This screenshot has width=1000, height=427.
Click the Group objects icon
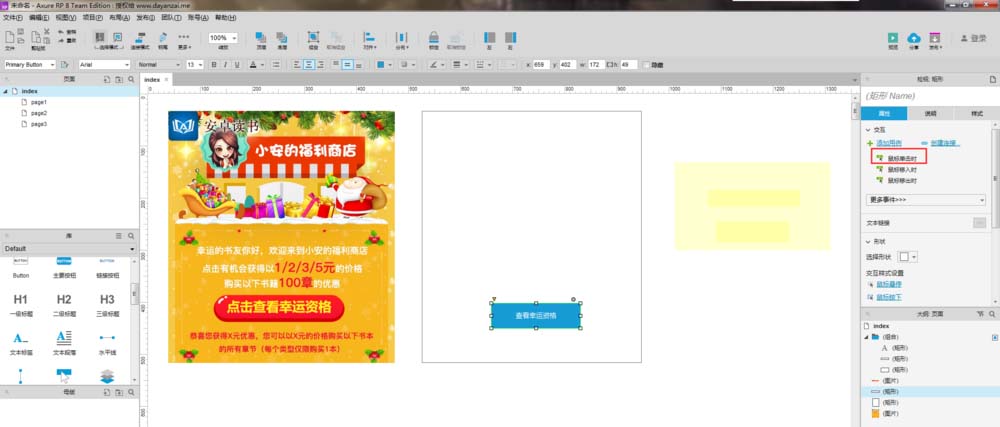(x=313, y=37)
